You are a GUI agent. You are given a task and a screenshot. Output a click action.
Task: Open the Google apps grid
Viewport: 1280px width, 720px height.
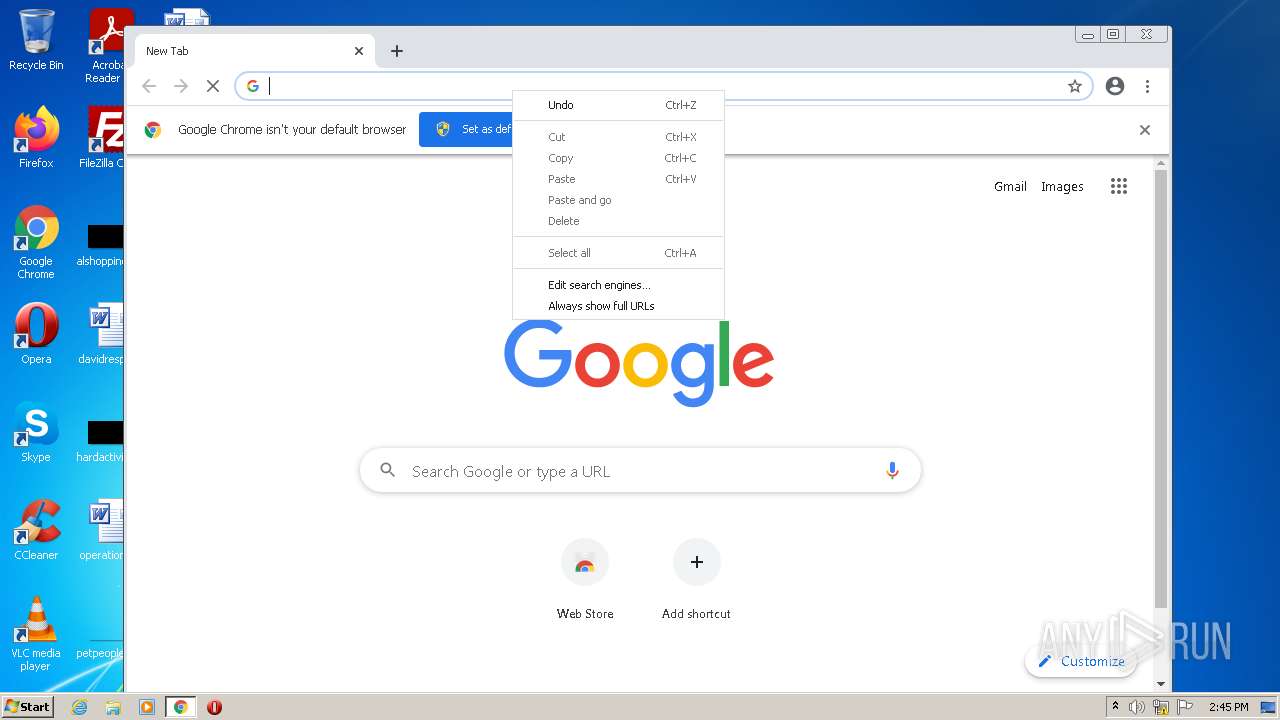1119,186
